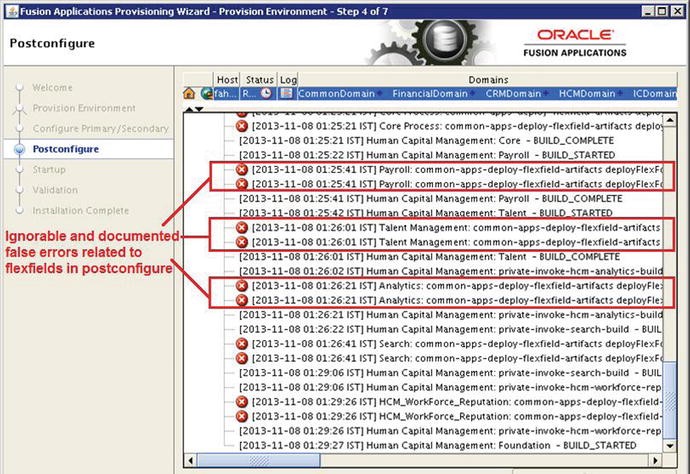Select the 01:25:21 Human Capital Management Core BUILD_COMPLETE line
690x474 pixels.
pyautogui.click(x=426, y=141)
